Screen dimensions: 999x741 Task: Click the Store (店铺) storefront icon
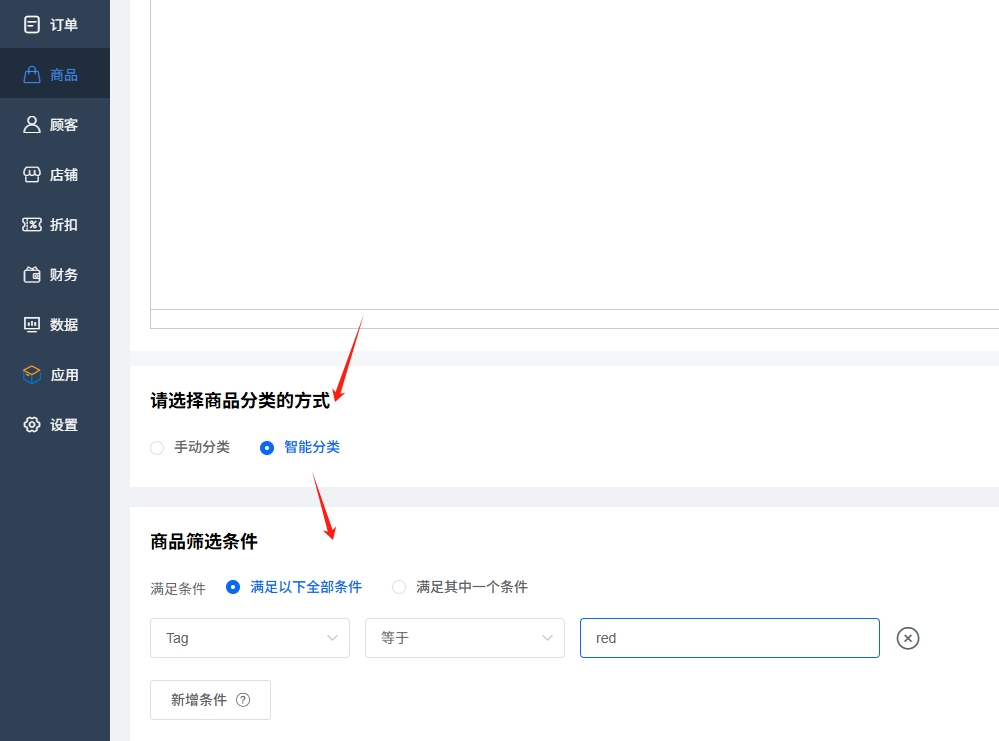(32, 175)
